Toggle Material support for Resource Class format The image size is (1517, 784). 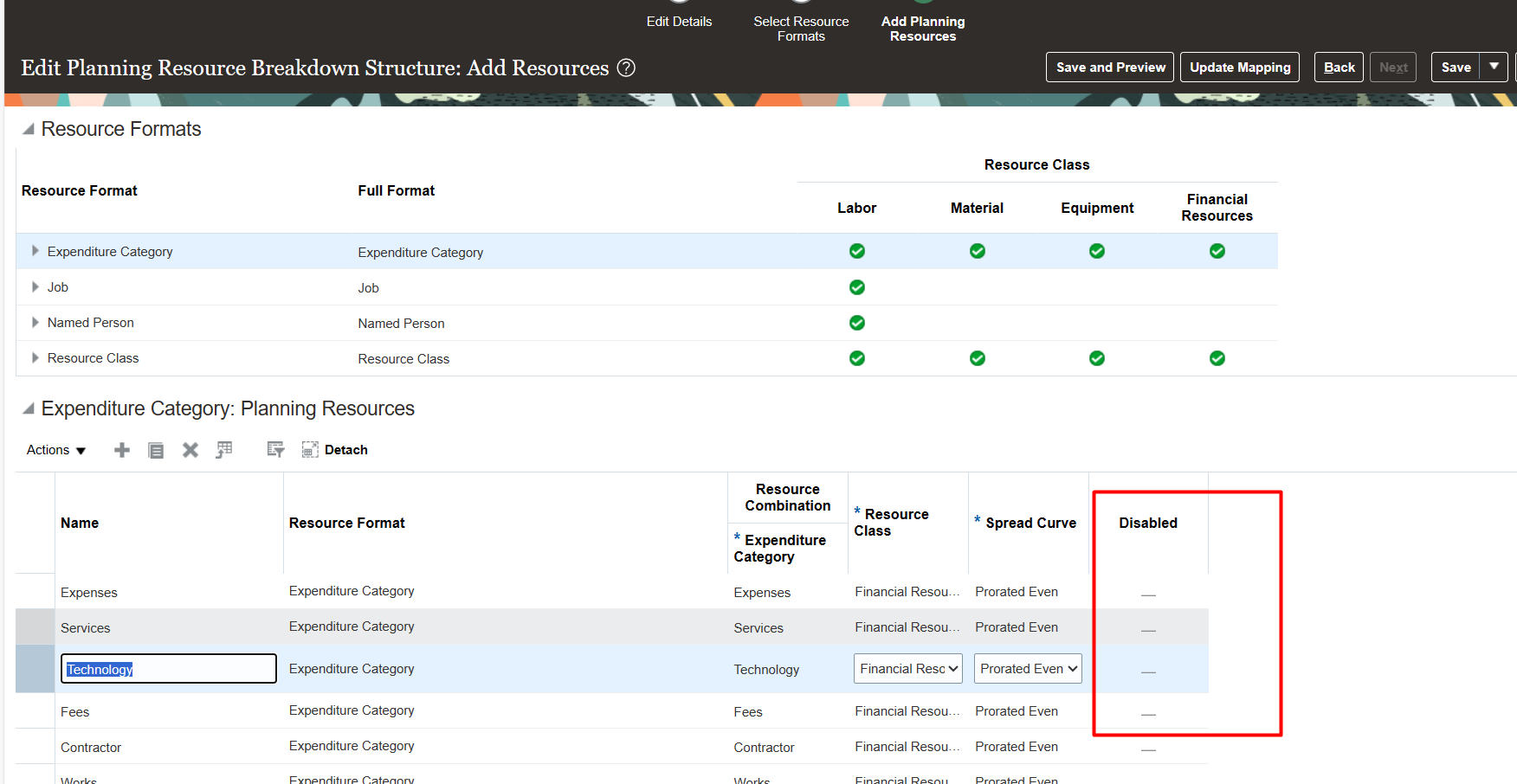click(x=977, y=357)
